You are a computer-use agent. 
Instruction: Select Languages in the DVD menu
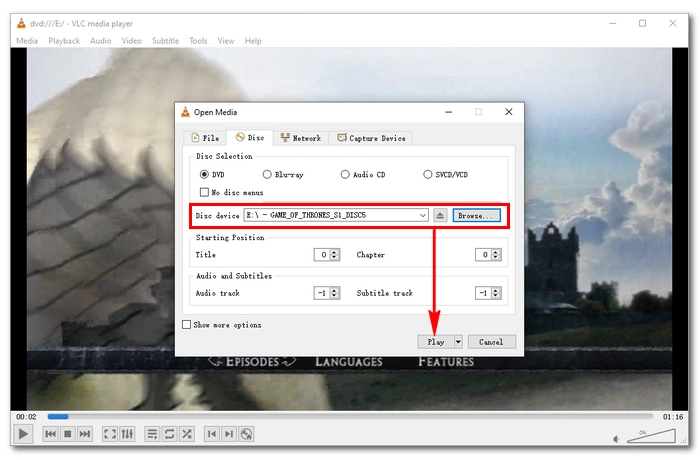349,362
